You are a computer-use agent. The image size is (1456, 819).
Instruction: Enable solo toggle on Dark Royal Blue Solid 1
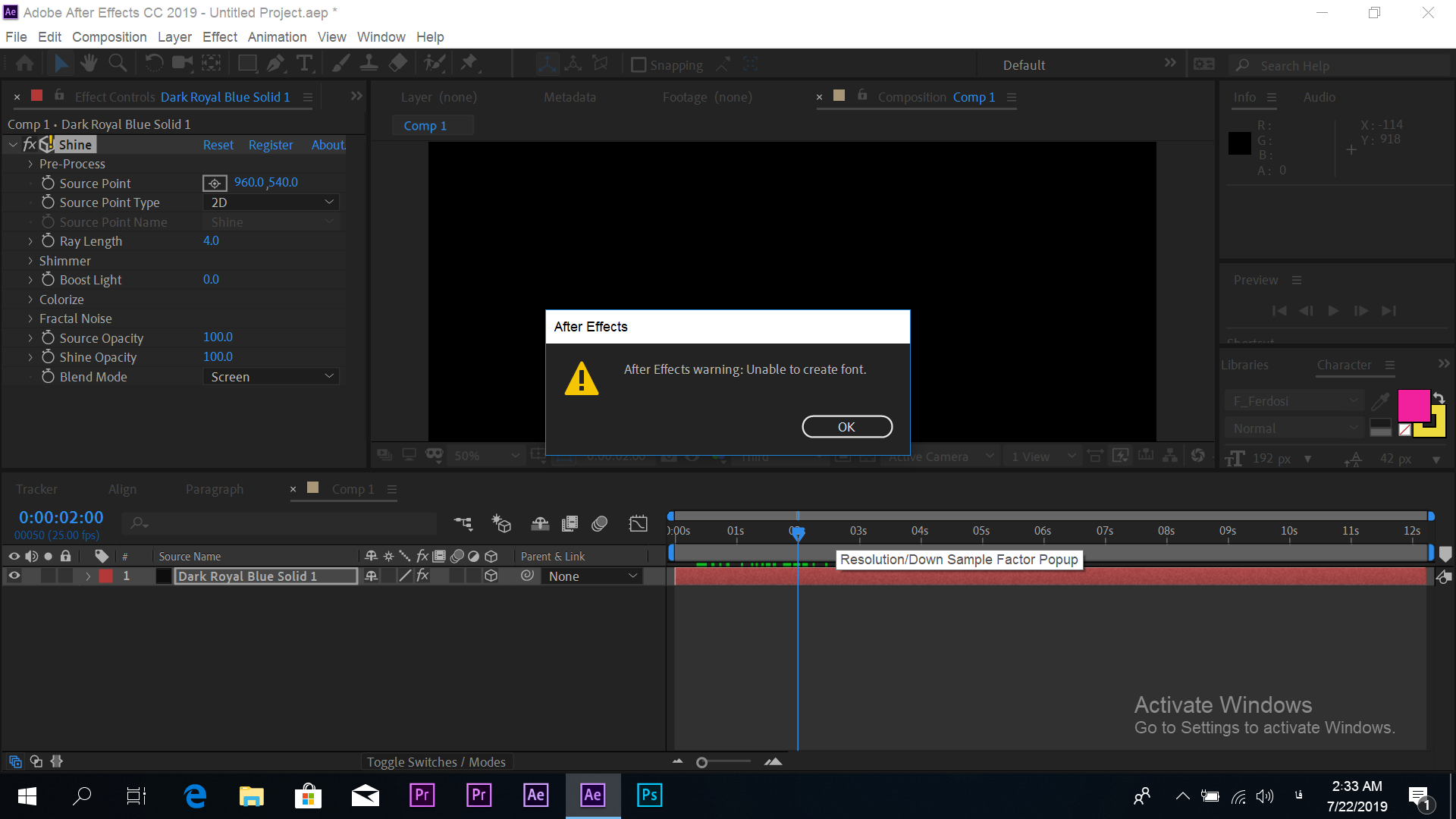click(x=46, y=576)
